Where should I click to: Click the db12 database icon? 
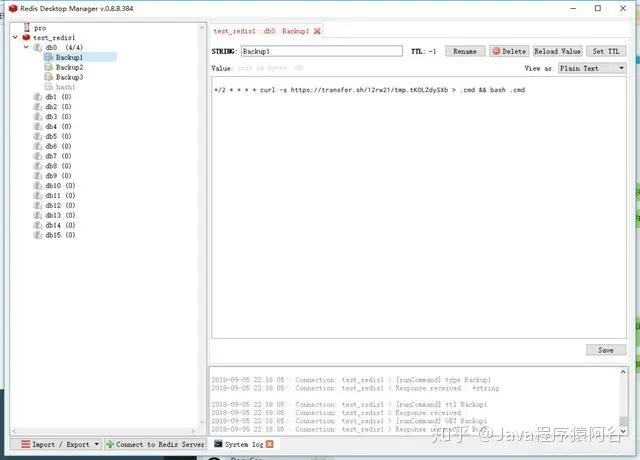point(38,205)
